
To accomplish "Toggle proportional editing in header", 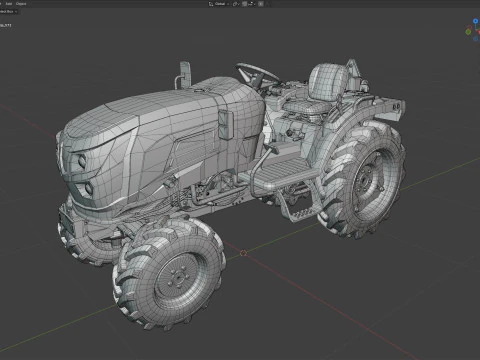I will click(x=261, y=4).
